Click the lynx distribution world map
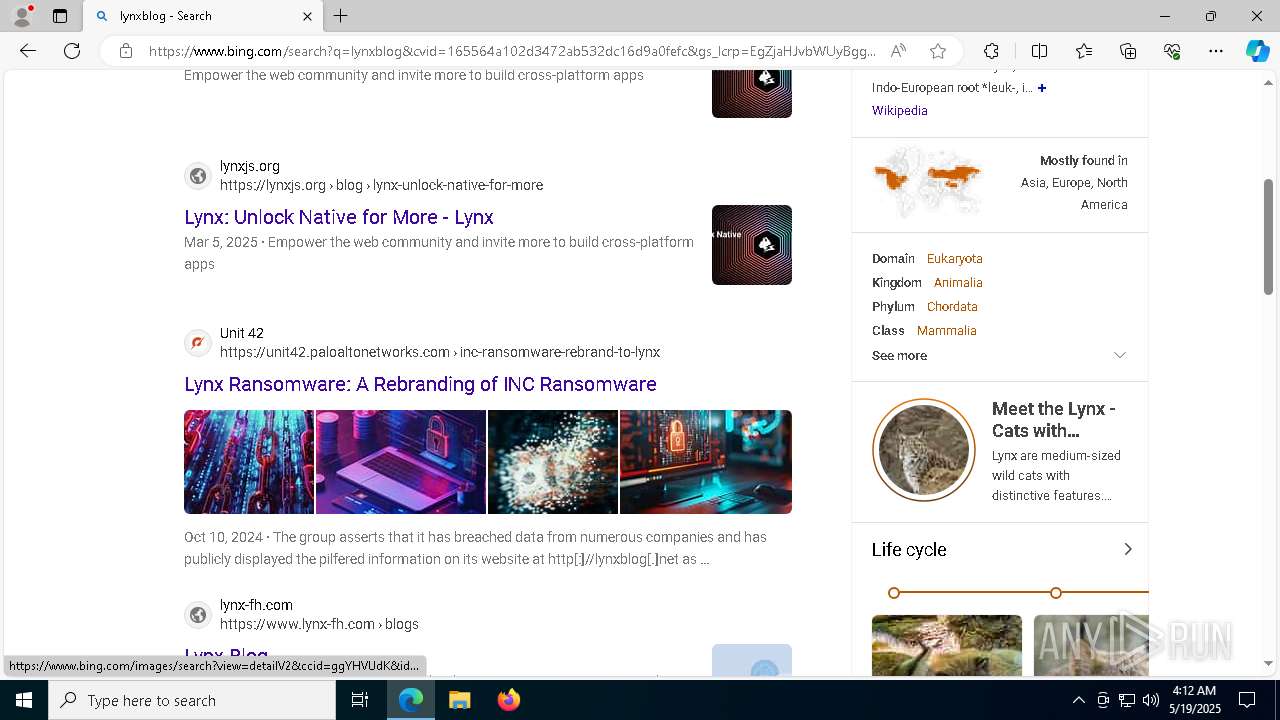Screen dimensions: 1280x720 (927, 183)
